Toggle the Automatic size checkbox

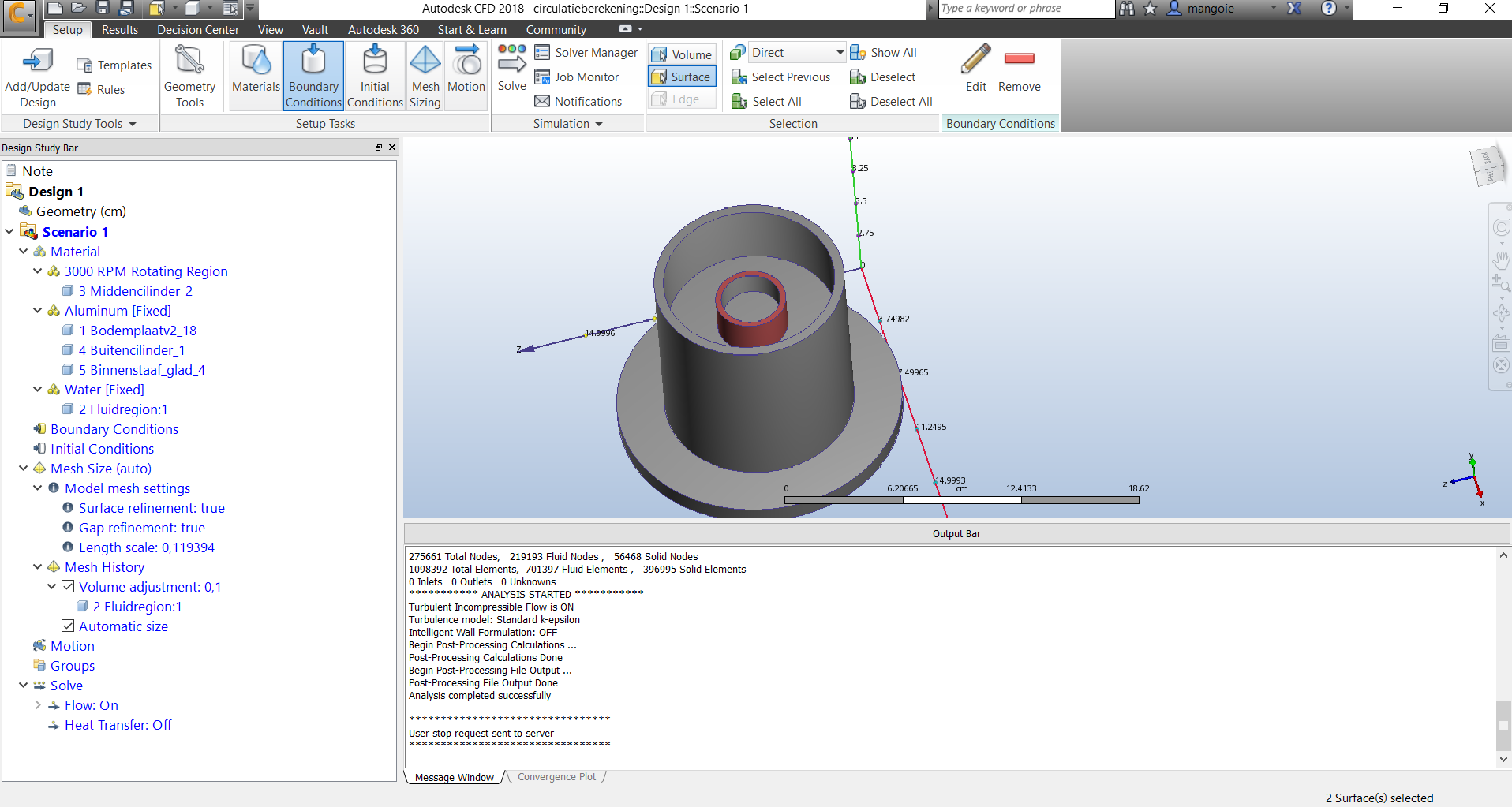pyautogui.click(x=68, y=626)
